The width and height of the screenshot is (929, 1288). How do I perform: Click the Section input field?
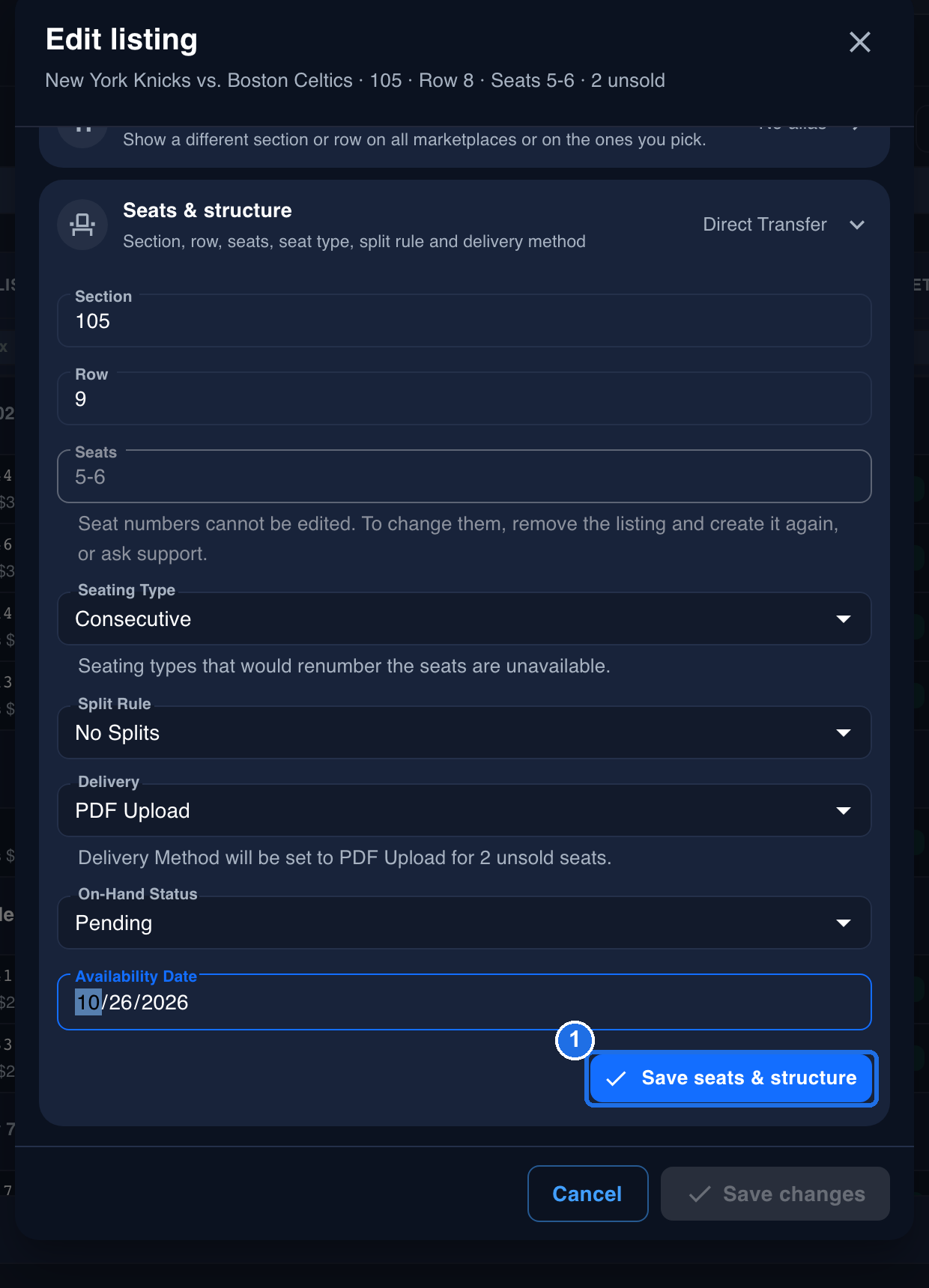(x=464, y=321)
